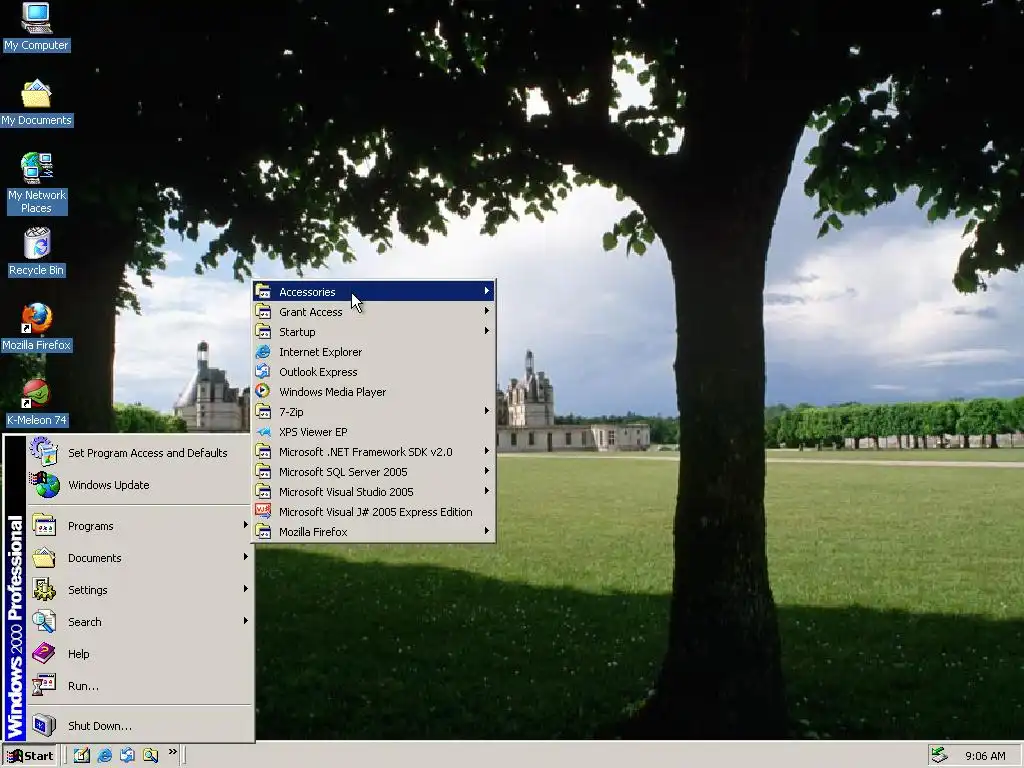
Task: Open Set Program Access and Defaults
Action: point(138,453)
